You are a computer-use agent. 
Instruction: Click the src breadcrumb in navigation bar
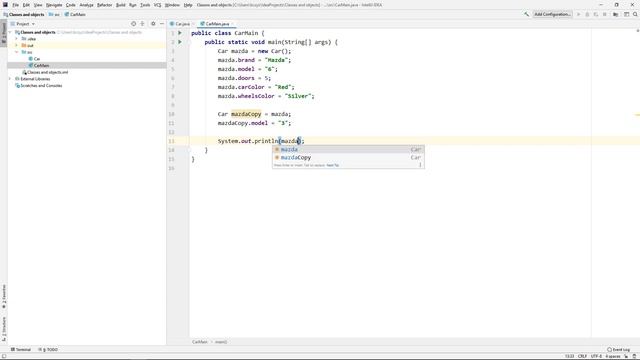pos(54,14)
